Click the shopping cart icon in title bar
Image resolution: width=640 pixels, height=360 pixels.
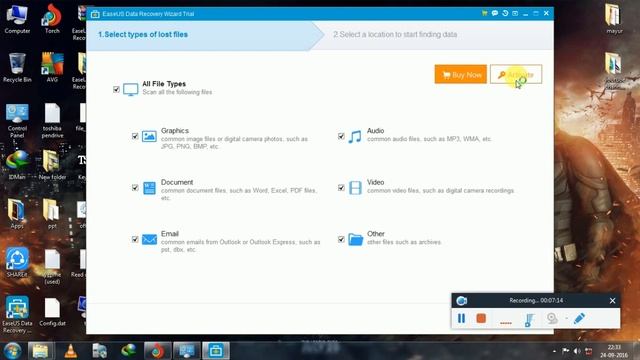pos(484,13)
